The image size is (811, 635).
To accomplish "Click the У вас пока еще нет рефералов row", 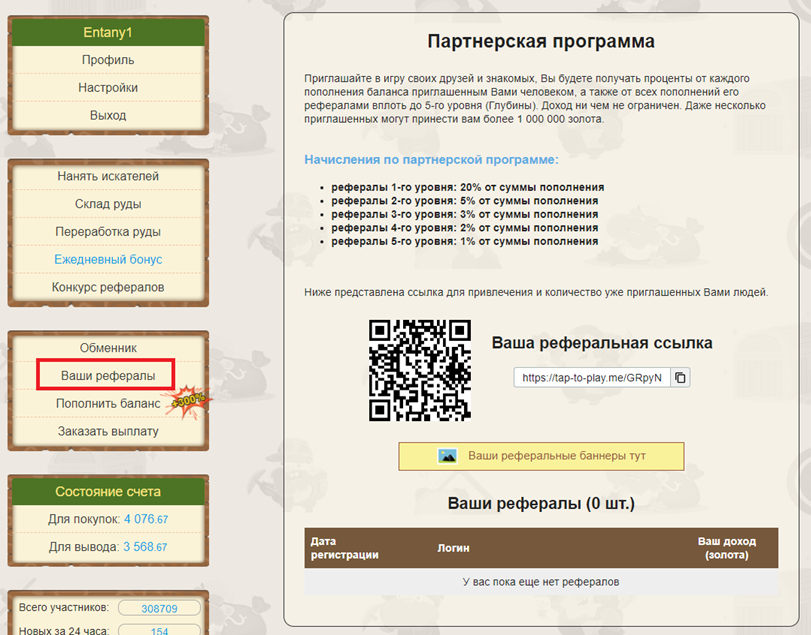I will pos(541,582).
